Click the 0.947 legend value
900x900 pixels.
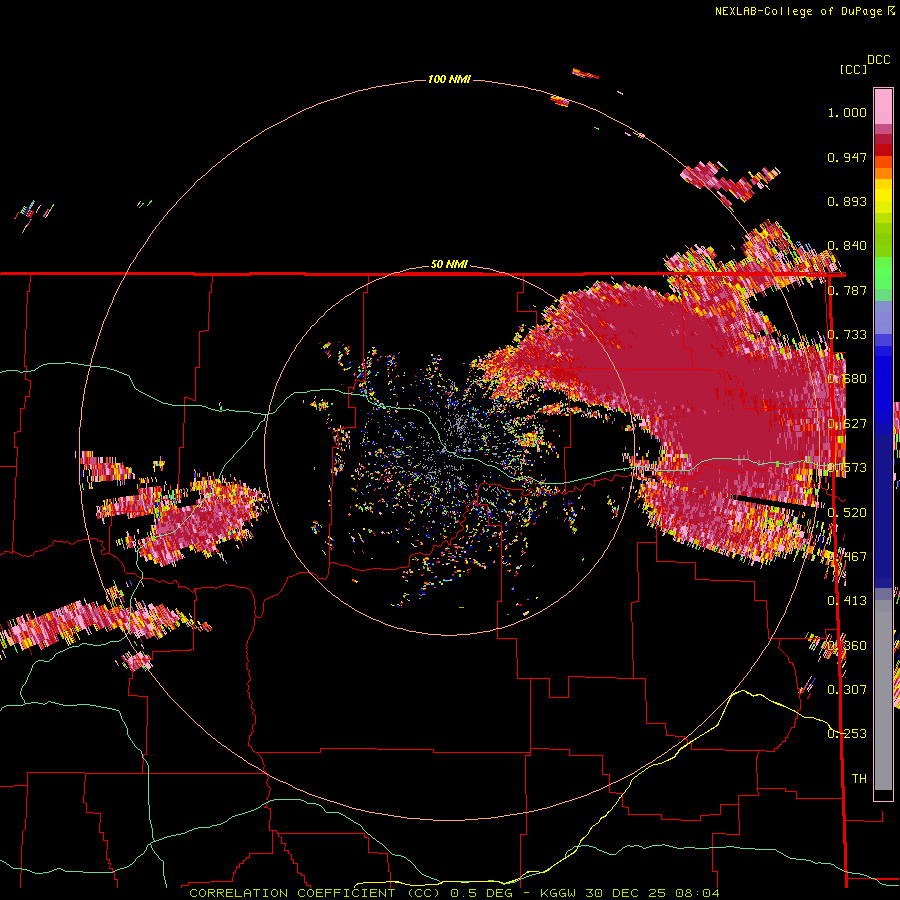[x=847, y=157]
